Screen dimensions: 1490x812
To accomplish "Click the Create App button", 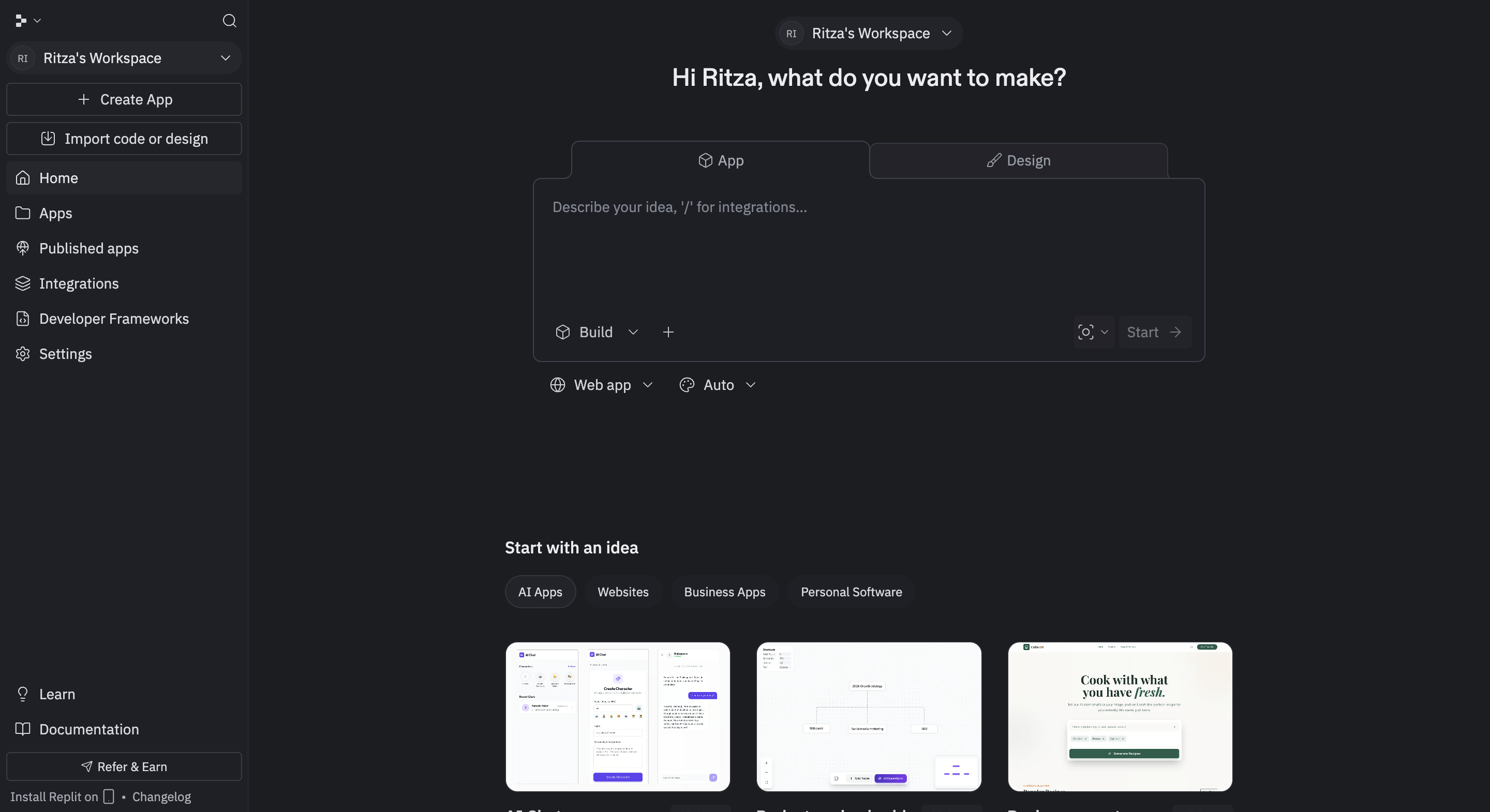I will (x=124, y=99).
